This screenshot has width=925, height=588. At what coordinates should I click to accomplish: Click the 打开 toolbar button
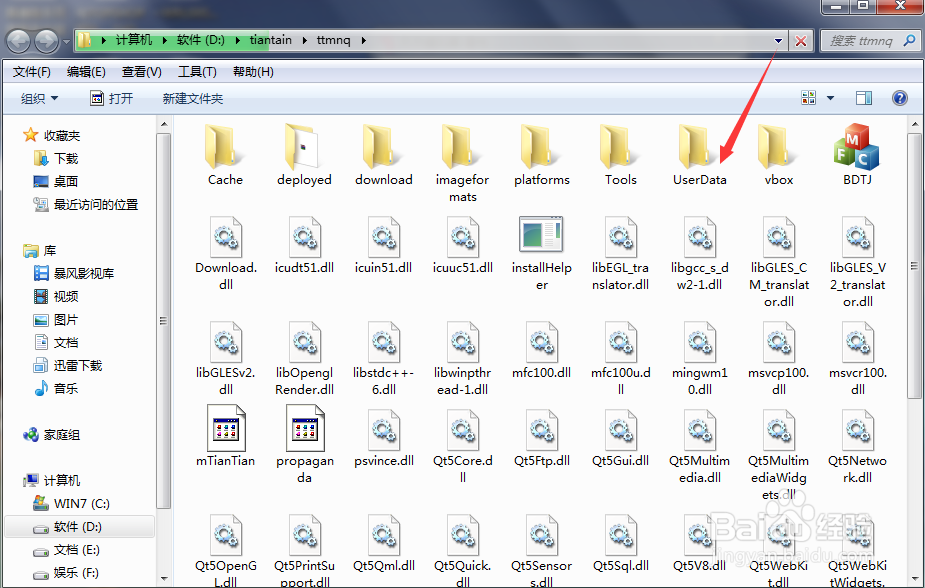(111, 98)
